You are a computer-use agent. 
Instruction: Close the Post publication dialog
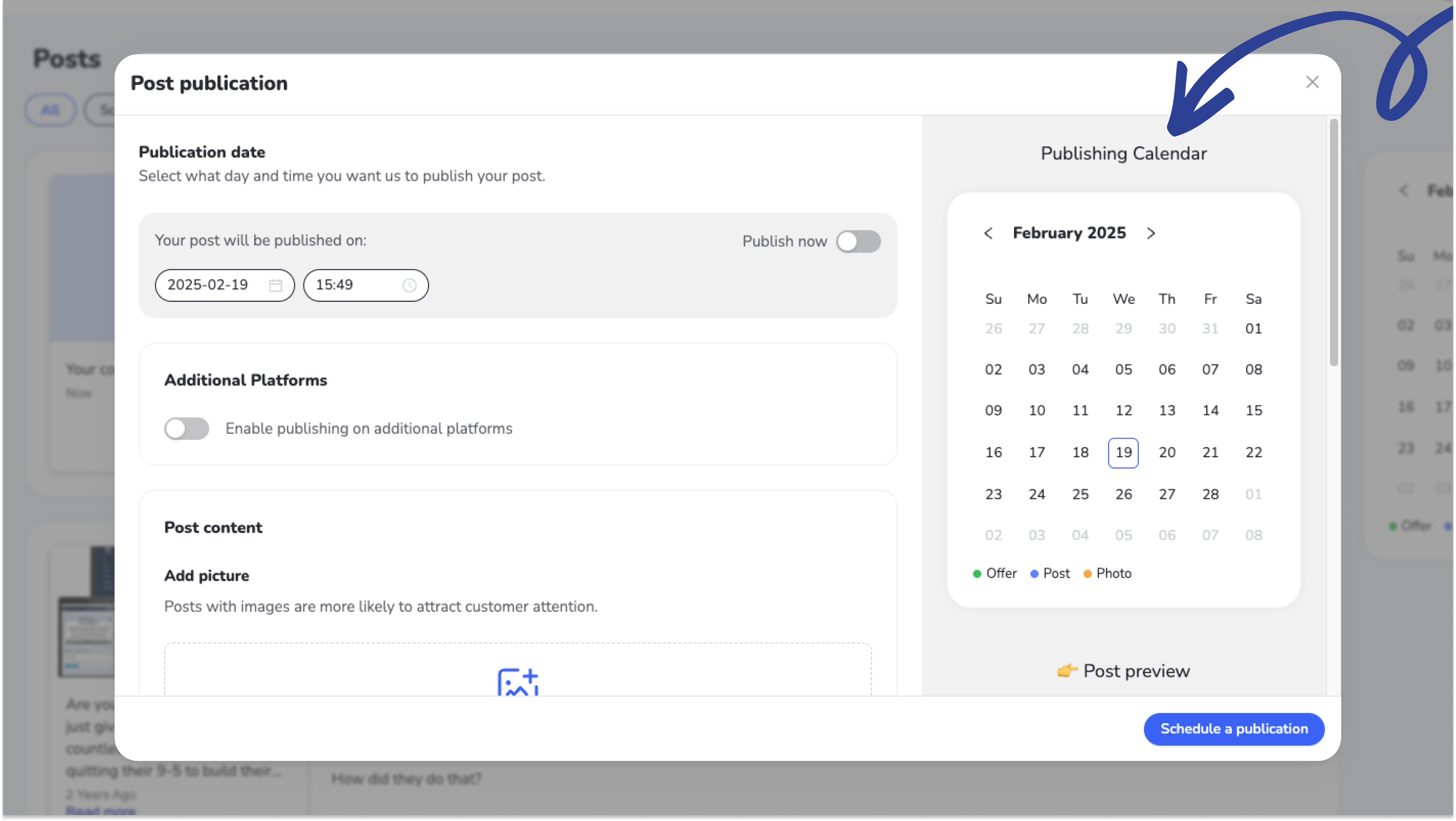tap(1312, 83)
